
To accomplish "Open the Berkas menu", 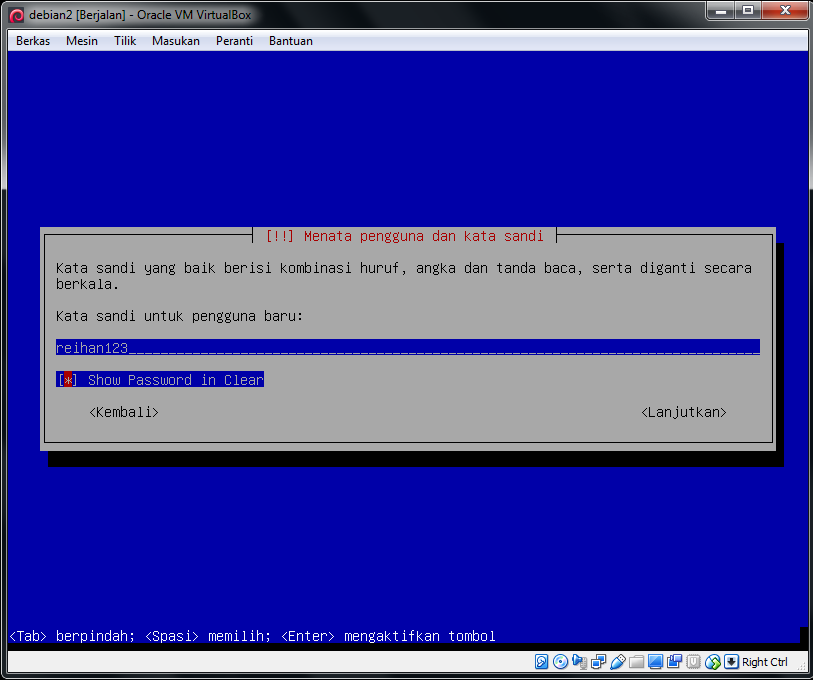I will 33,41.
